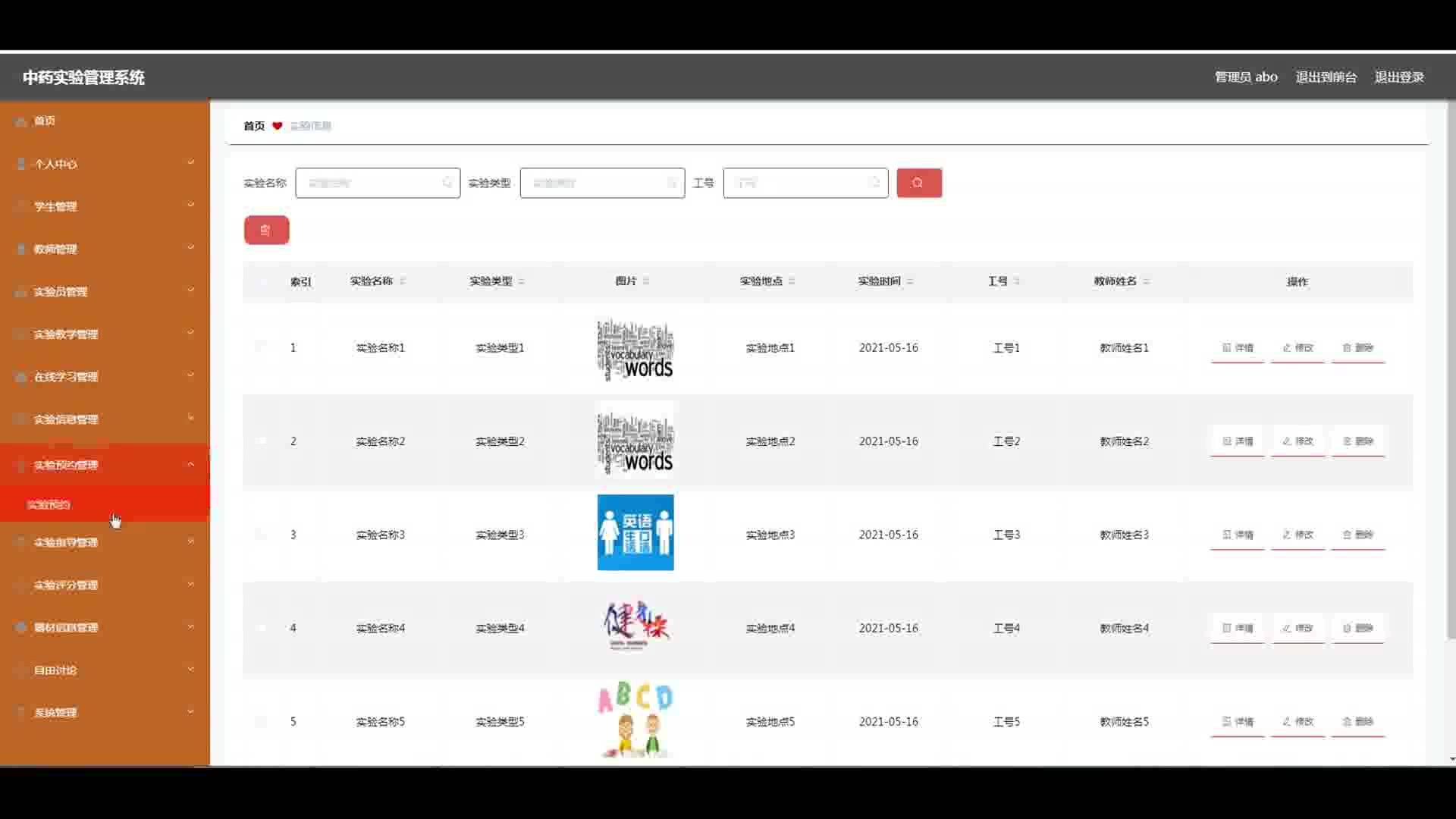Sort by 实验类型 using its sort icon
This screenshot has width=1456, height=819.
[x=522, y=281]
